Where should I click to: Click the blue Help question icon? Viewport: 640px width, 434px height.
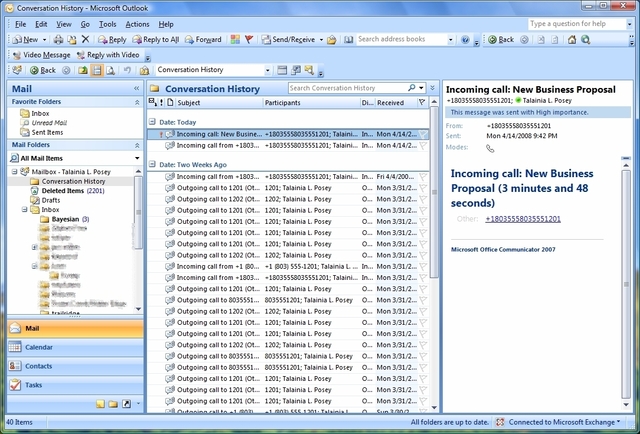[x=465, y=40]
